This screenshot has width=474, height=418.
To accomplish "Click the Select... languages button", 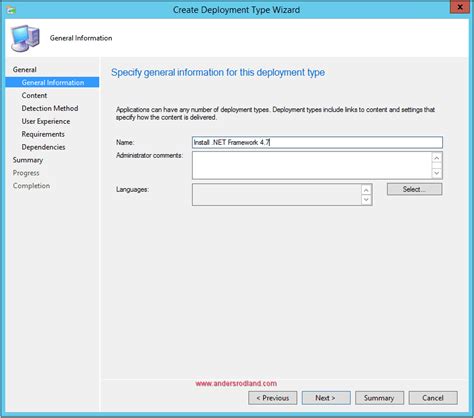I will 414,189.
